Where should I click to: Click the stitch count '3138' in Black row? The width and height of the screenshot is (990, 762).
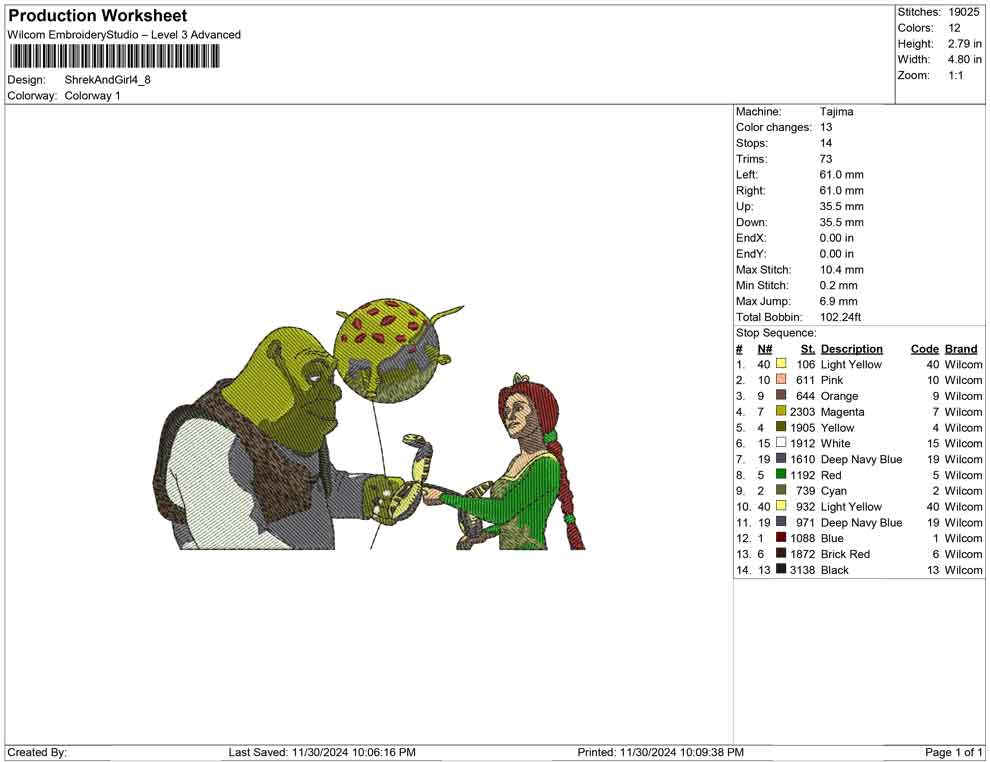click(x=802, y=569)
